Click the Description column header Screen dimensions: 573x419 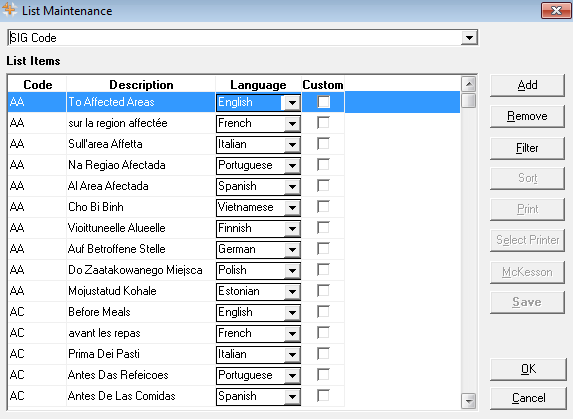pos(141,84)
